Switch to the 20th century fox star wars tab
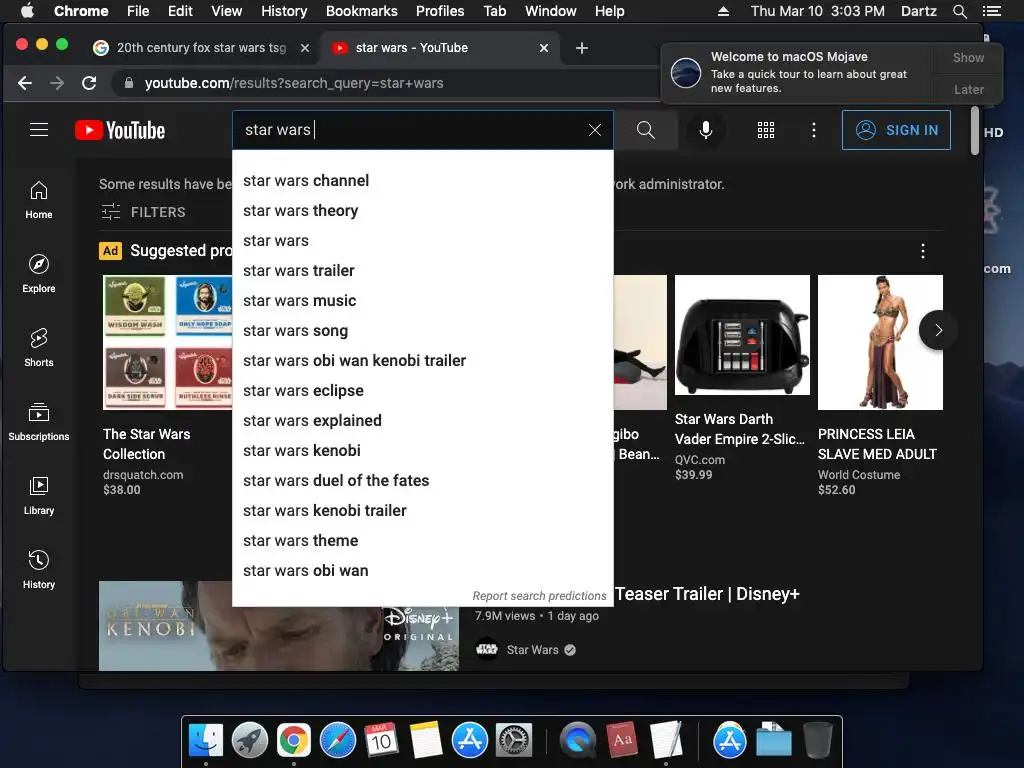1024x768 pixels. pos(201,48)
